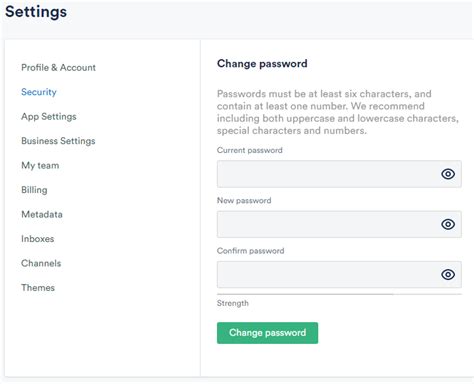
Task: Focus the New password input field
Action: coord(339,224)
